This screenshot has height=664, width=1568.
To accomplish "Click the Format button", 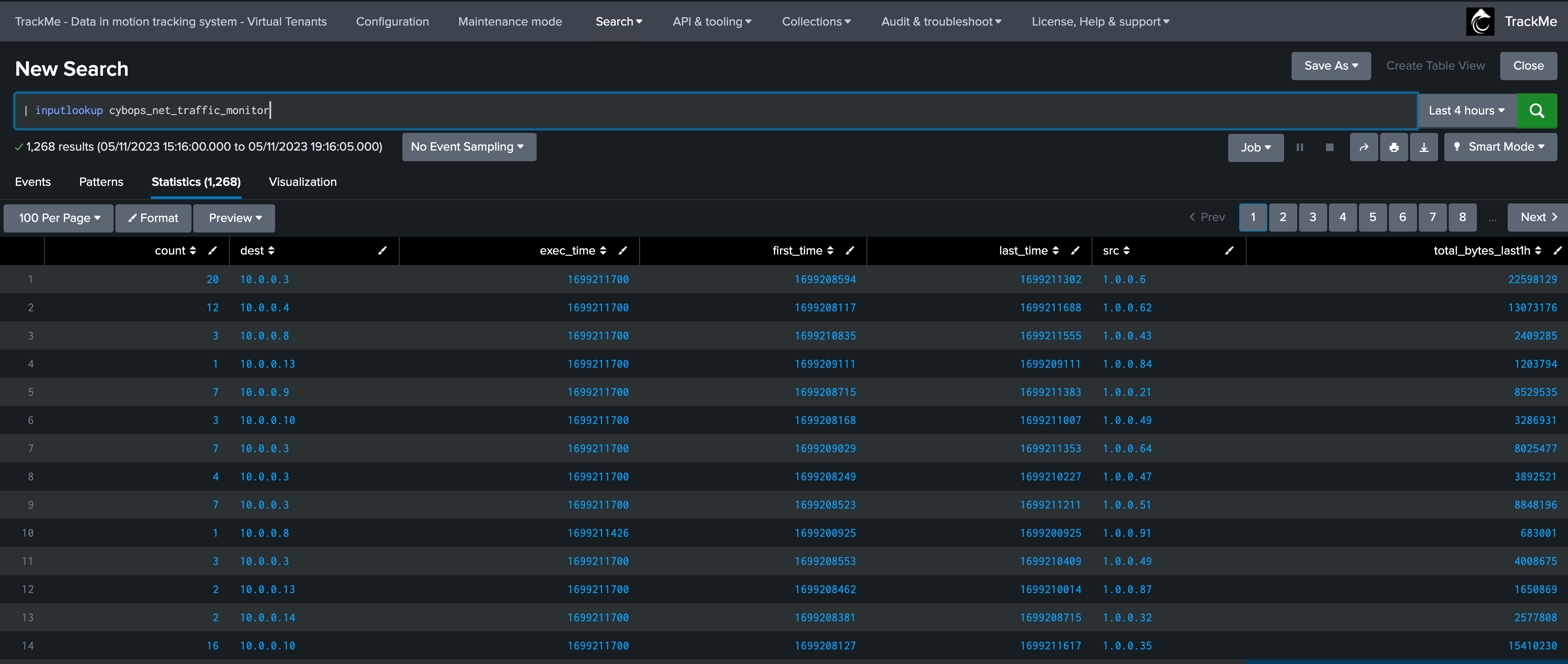I will click(x=153, y=218).
